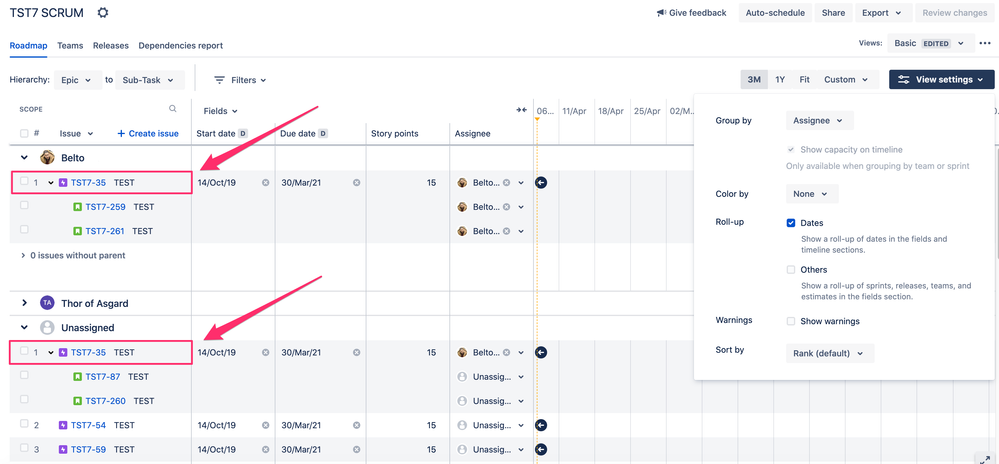Open issue link TST7-260
This screenshot has height=464, width=999.
coord(106,401)
